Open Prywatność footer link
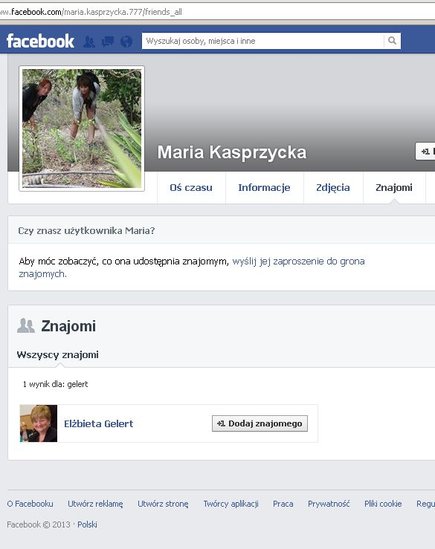Viewport: 435px width, 549px height. pyautogui.click(x=329, y=504)
